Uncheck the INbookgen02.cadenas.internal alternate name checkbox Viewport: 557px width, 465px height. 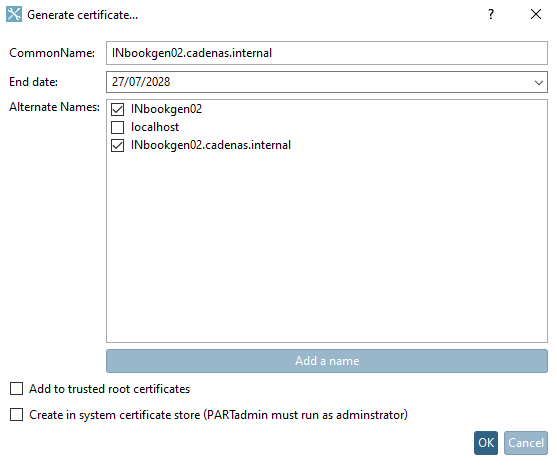point(117,145)
